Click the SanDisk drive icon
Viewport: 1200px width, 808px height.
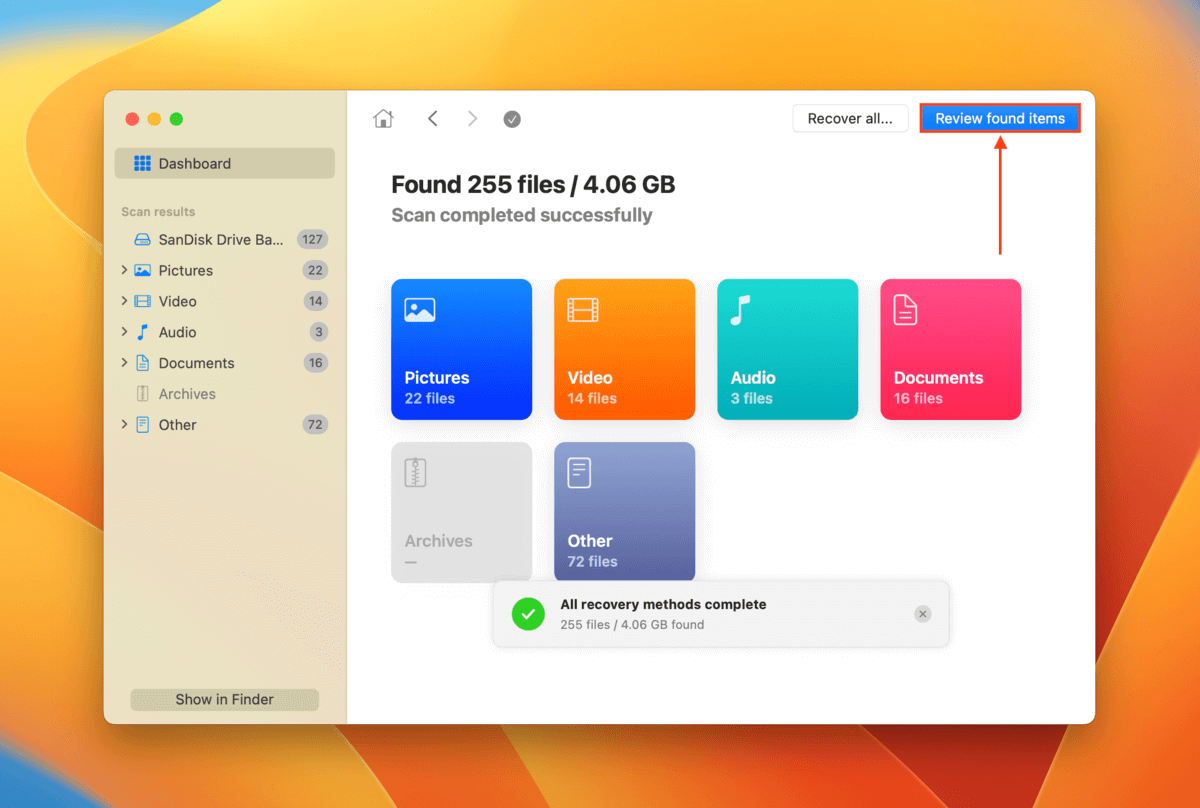(x=143, y=240)
